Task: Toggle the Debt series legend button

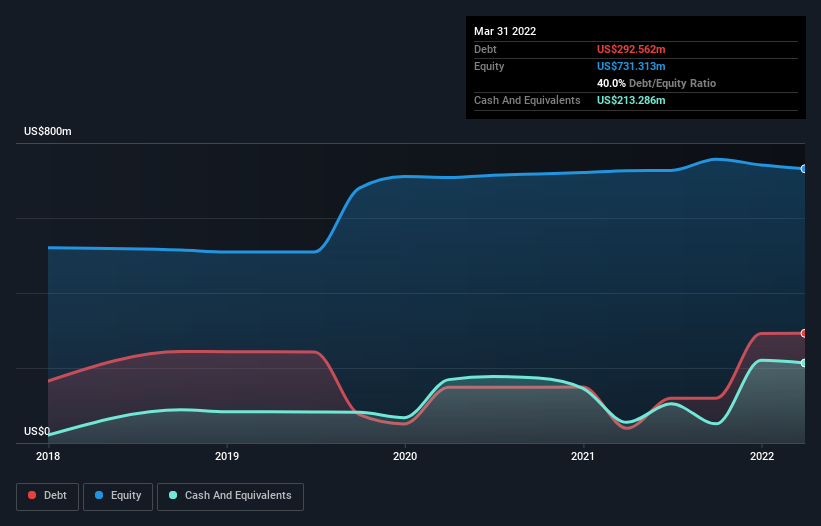Action: click(47, 496)
